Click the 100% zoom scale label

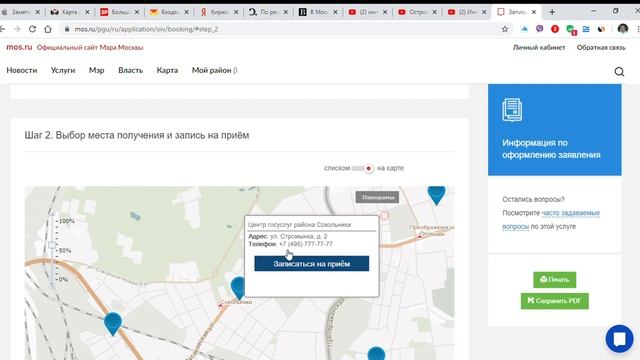tap(67, 221)
